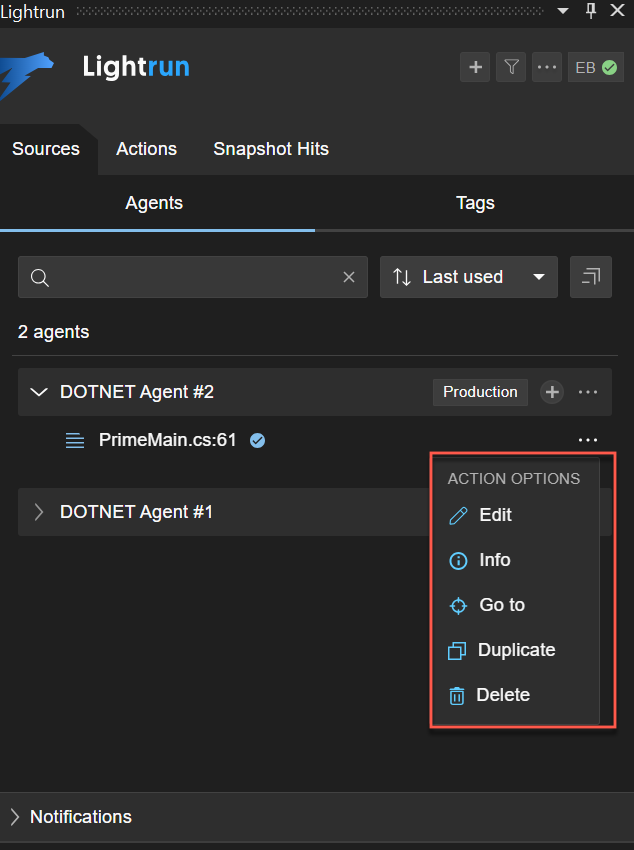
Task: Choose Edit from Action Options menu
Action: click(x=495, y=515)
